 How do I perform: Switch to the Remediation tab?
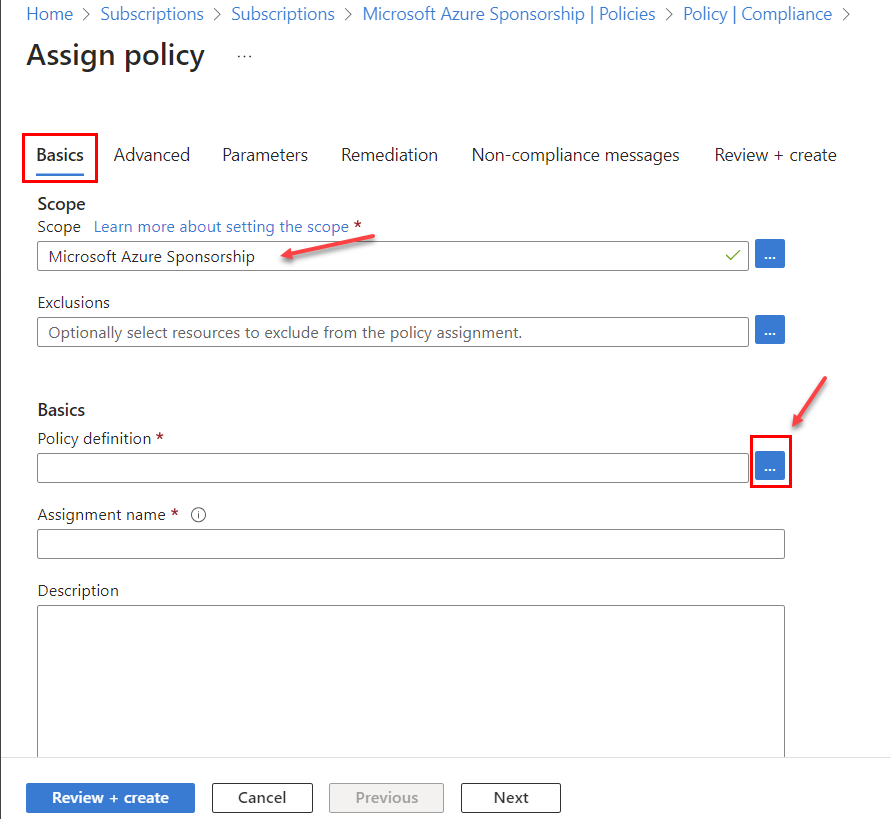click(x=389, y=155)
